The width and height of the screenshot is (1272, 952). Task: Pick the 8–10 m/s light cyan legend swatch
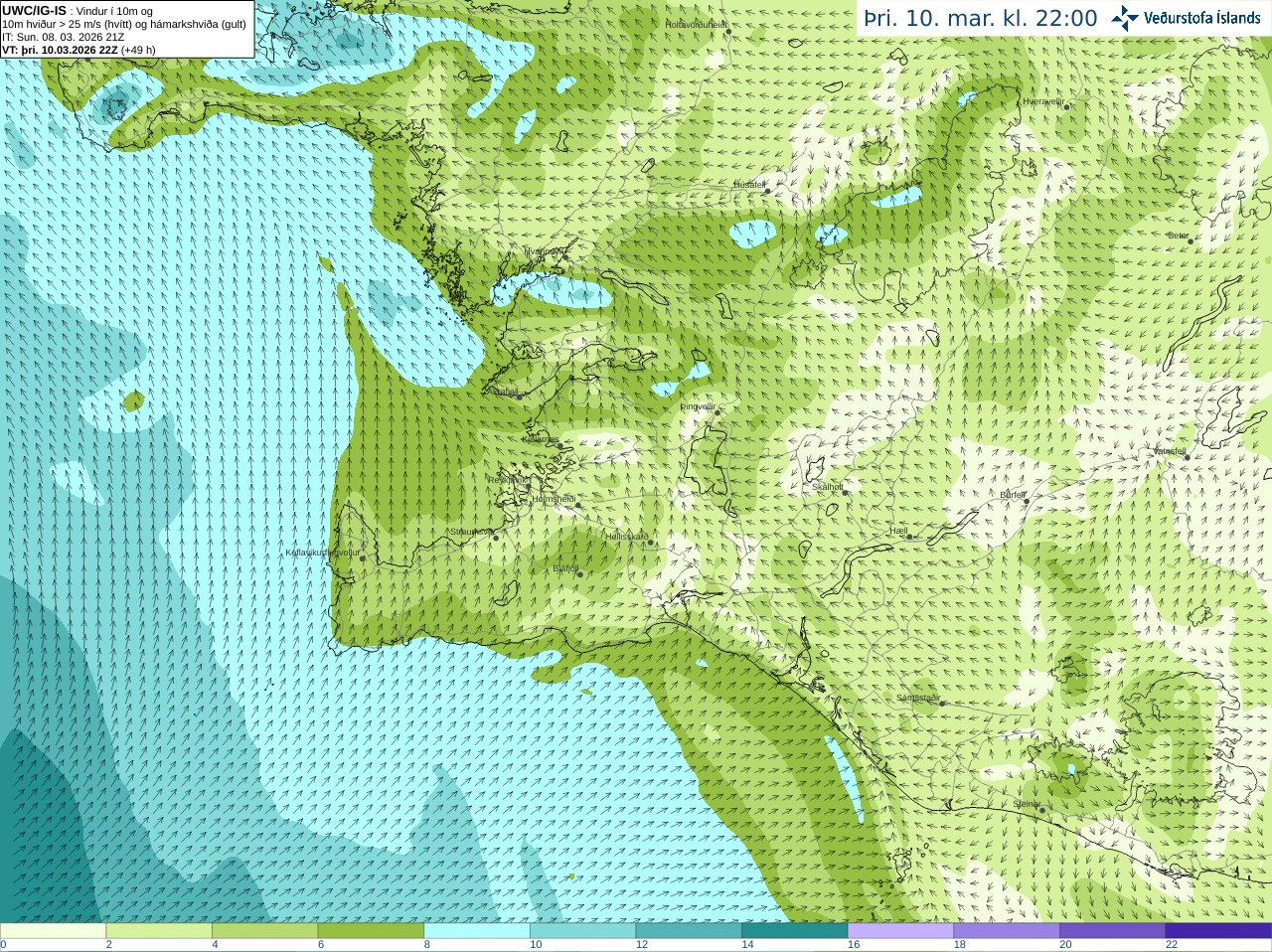(477, 931)
